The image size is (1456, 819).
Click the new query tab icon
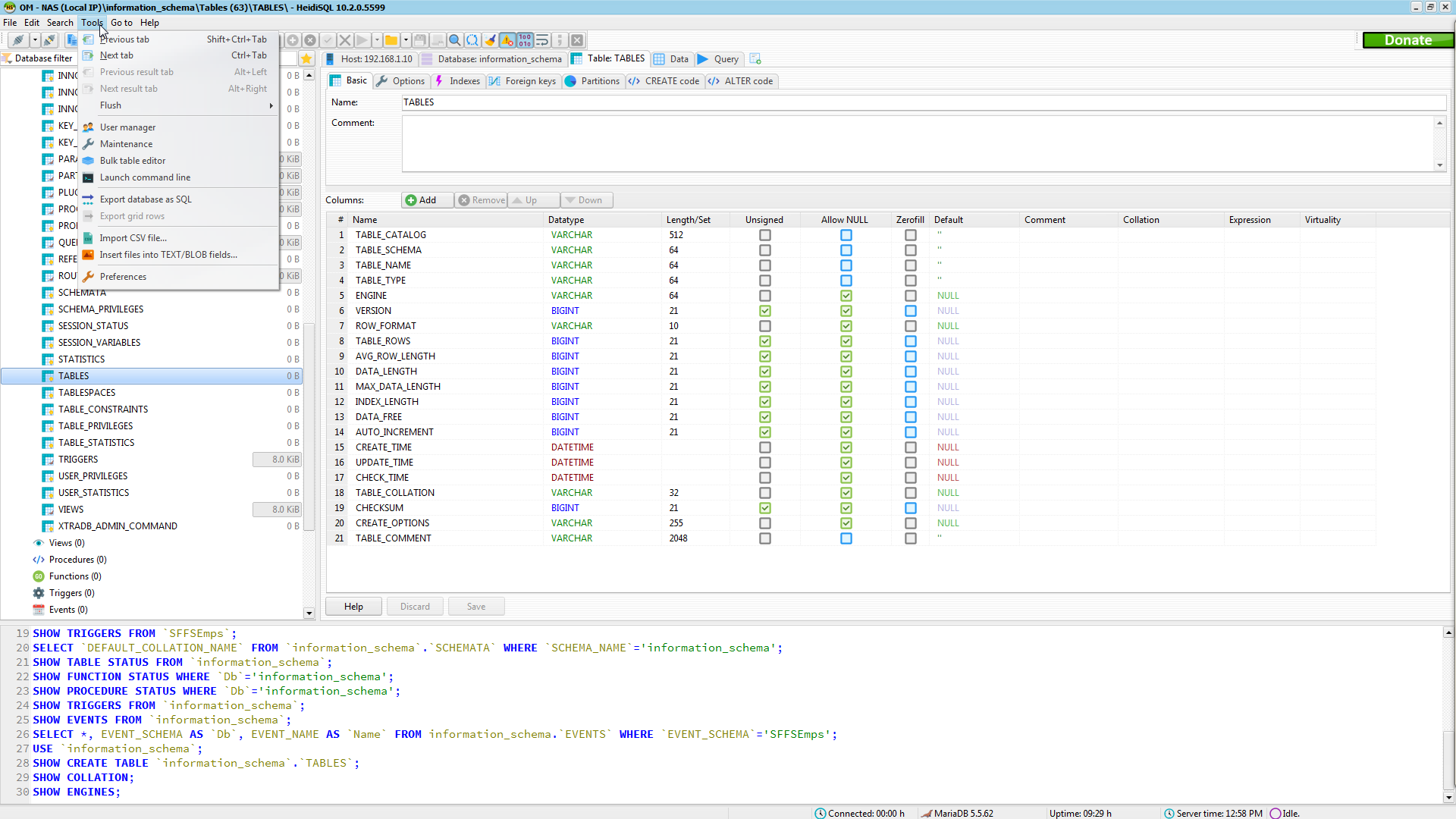tap(755, 58)
